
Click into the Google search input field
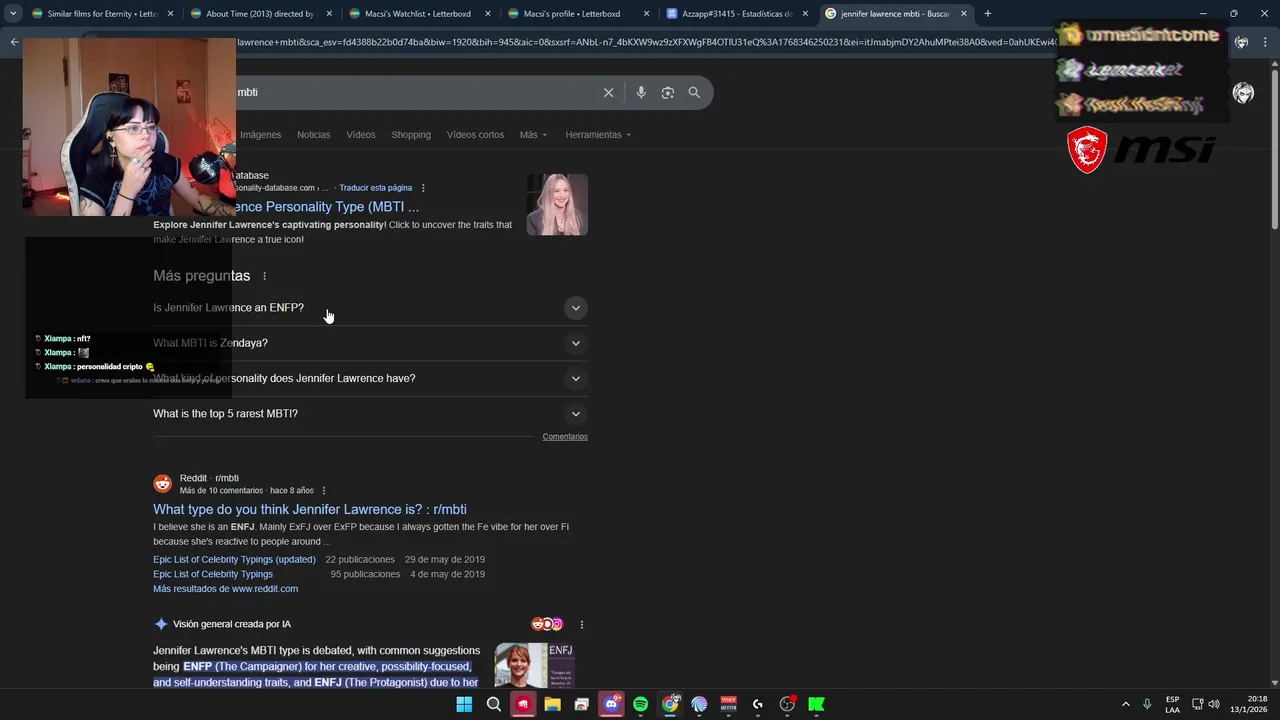(415, 92)
